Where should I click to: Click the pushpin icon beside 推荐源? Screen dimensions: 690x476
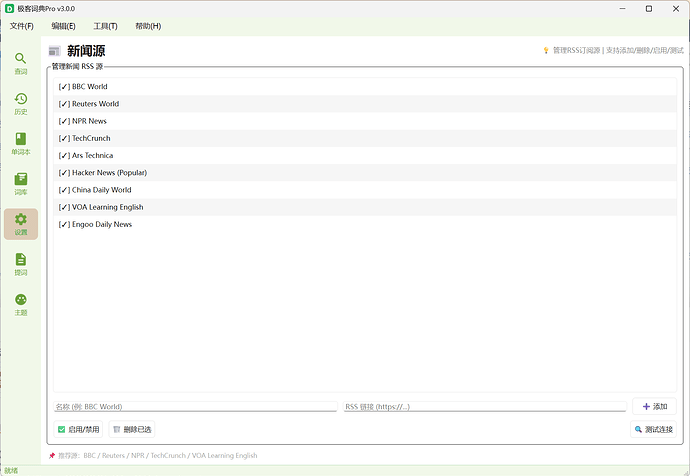(52, 455)
